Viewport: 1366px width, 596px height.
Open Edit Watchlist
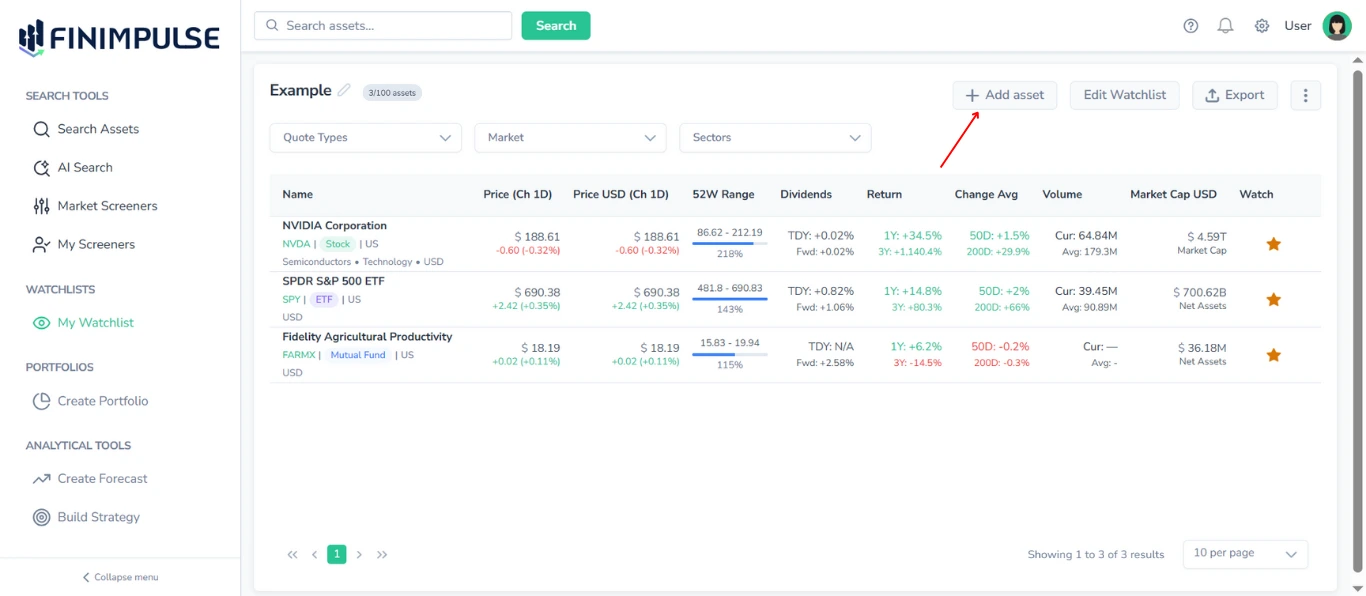pos(1124,95)
